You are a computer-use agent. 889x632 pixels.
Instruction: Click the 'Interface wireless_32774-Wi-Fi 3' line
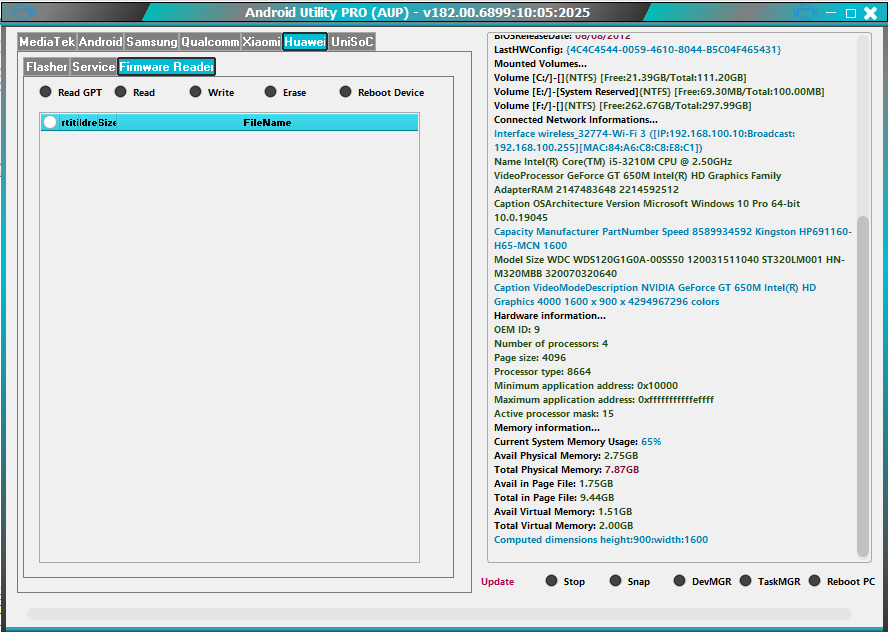click(x=644, y=141)
